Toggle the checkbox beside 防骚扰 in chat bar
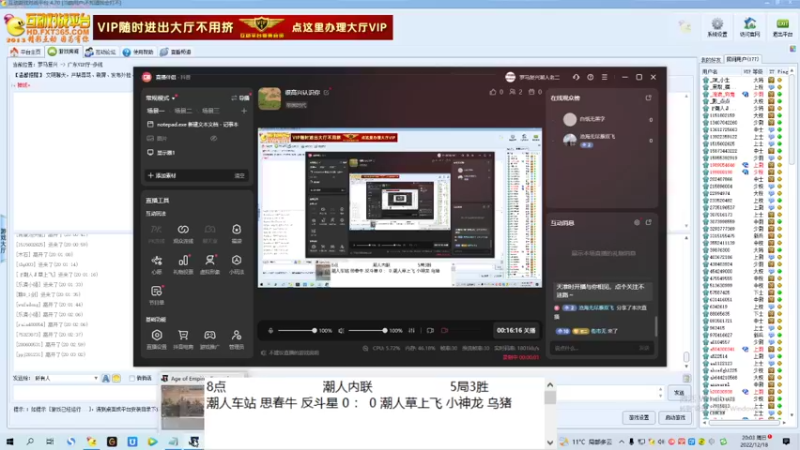This screenshot has height=450, width=800. pyautogui.click(x=132, y=378)
